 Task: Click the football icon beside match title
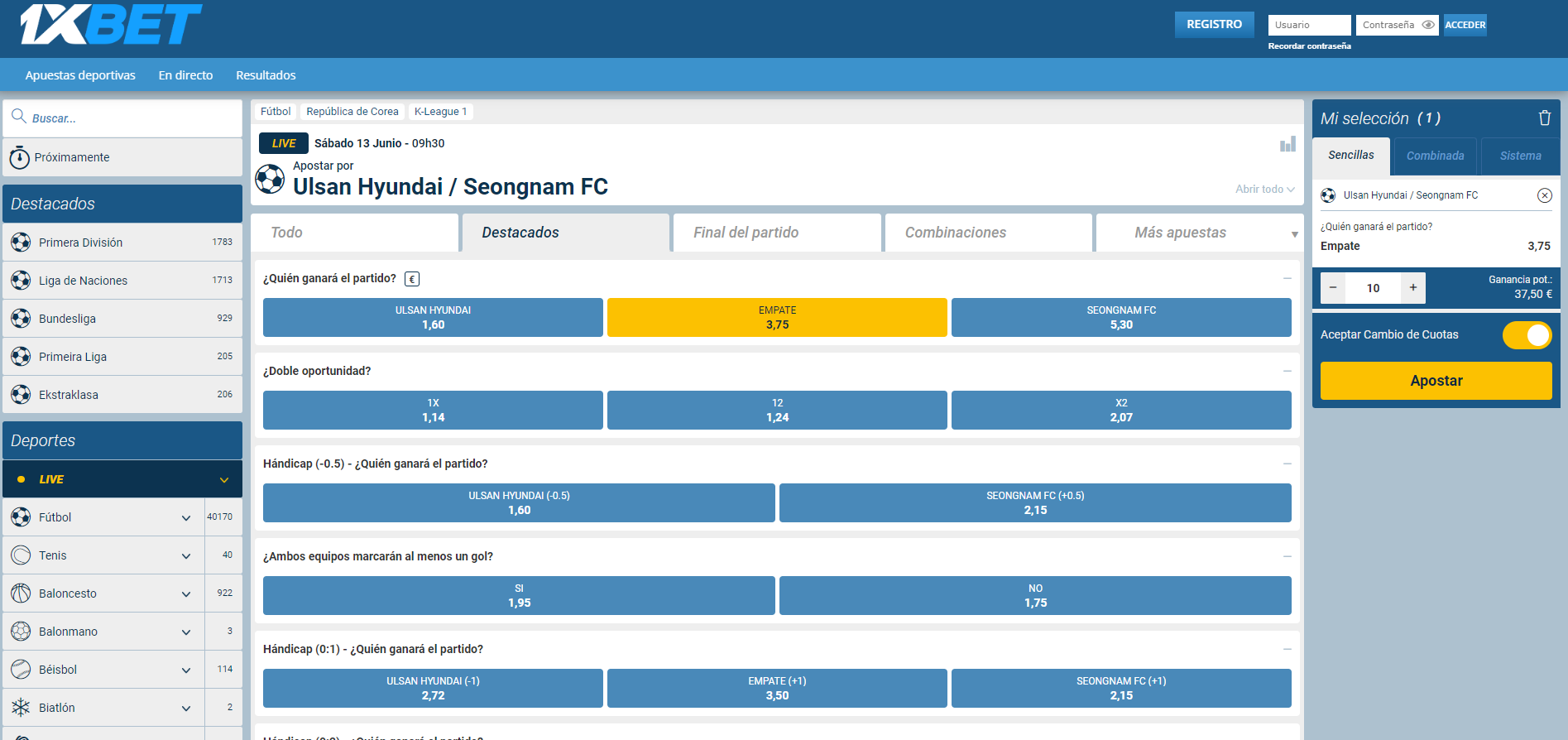click(270, 179)
